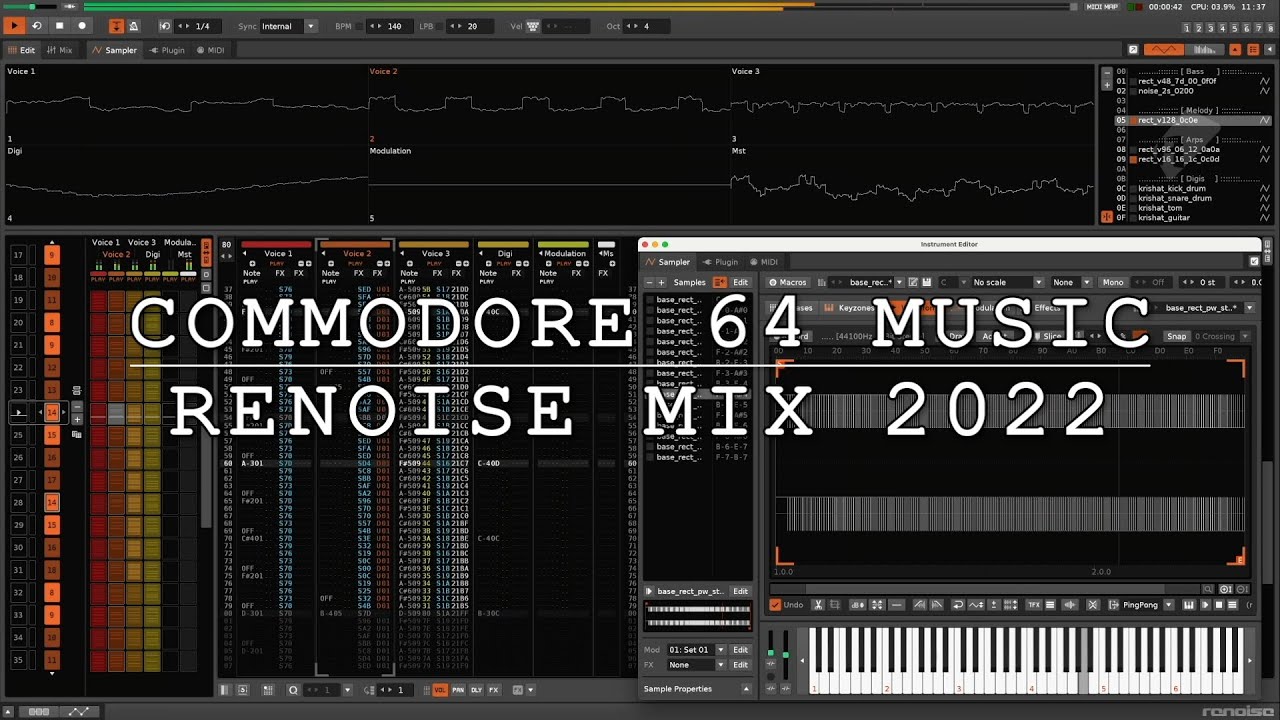This screenshot has width=1280, height=720.
Task: Click the Mono button
Action: [1112, 282]
